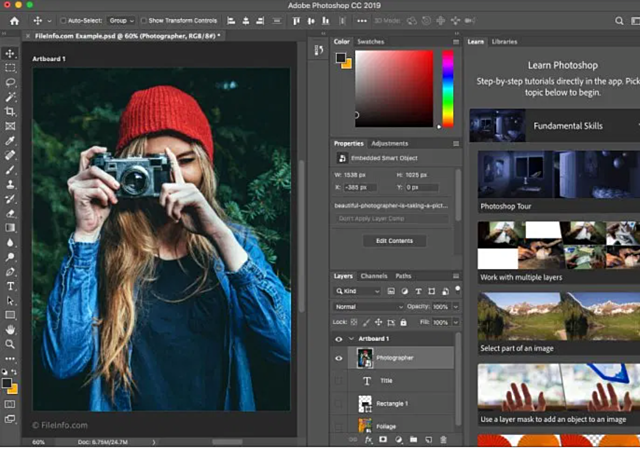
Task: Select the Clone Stamp tool
Action: (x=10, y=184)
